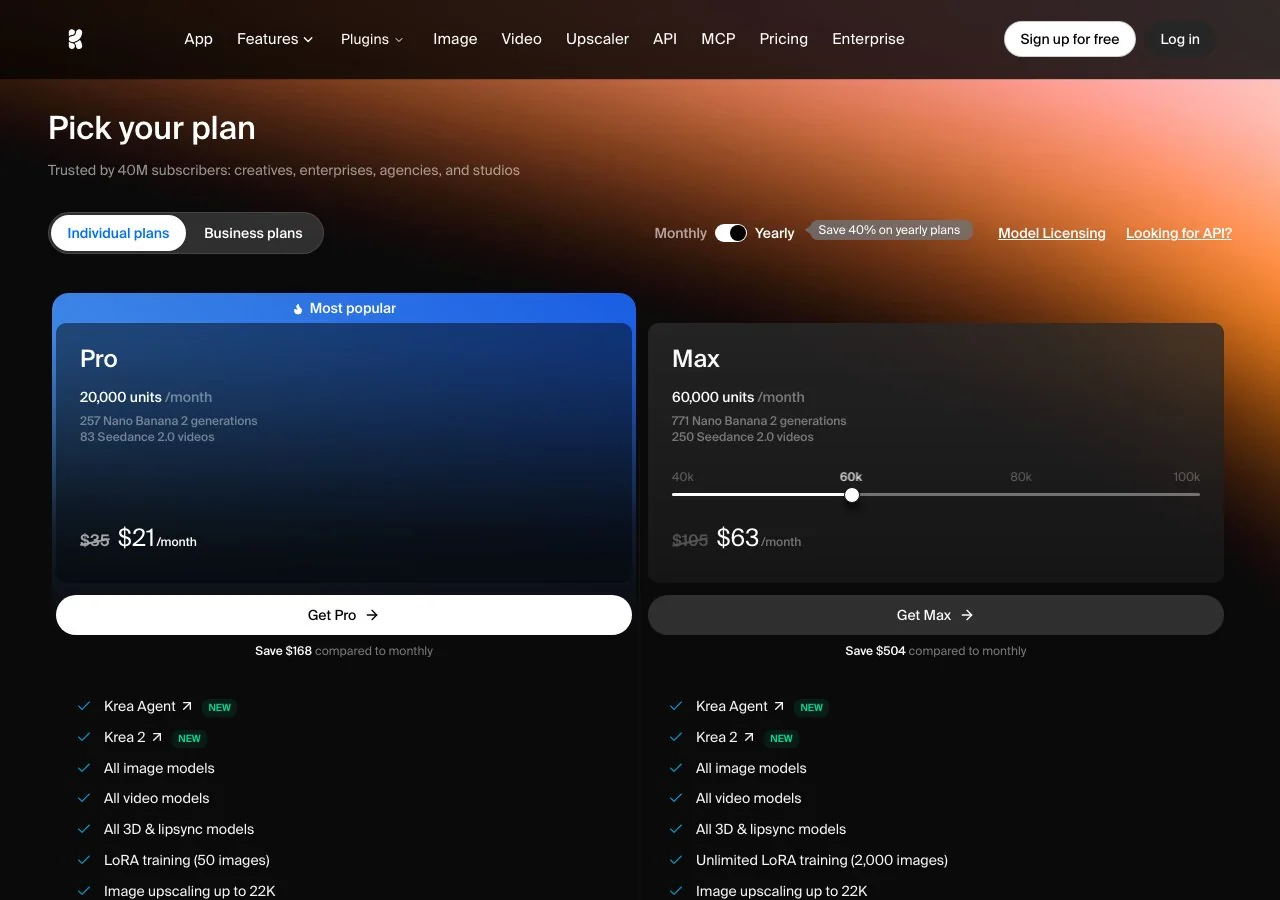Toggle the Monthly/Yearly billing switch
Screen dimensions: 1280x900
pyautogui.click(x=731, y=233)
